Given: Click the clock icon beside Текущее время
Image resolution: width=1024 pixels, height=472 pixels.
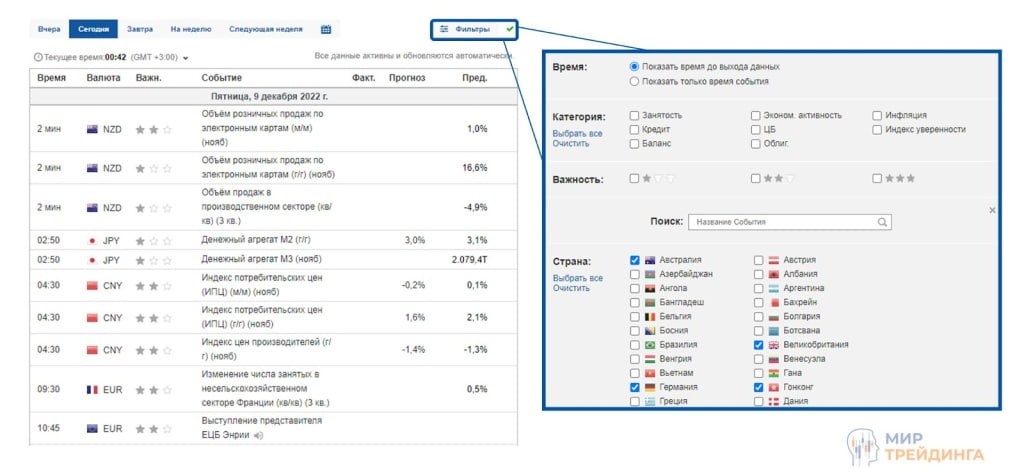Looking at the screenshot, I should pyautogui.click(x=38, y=58).
